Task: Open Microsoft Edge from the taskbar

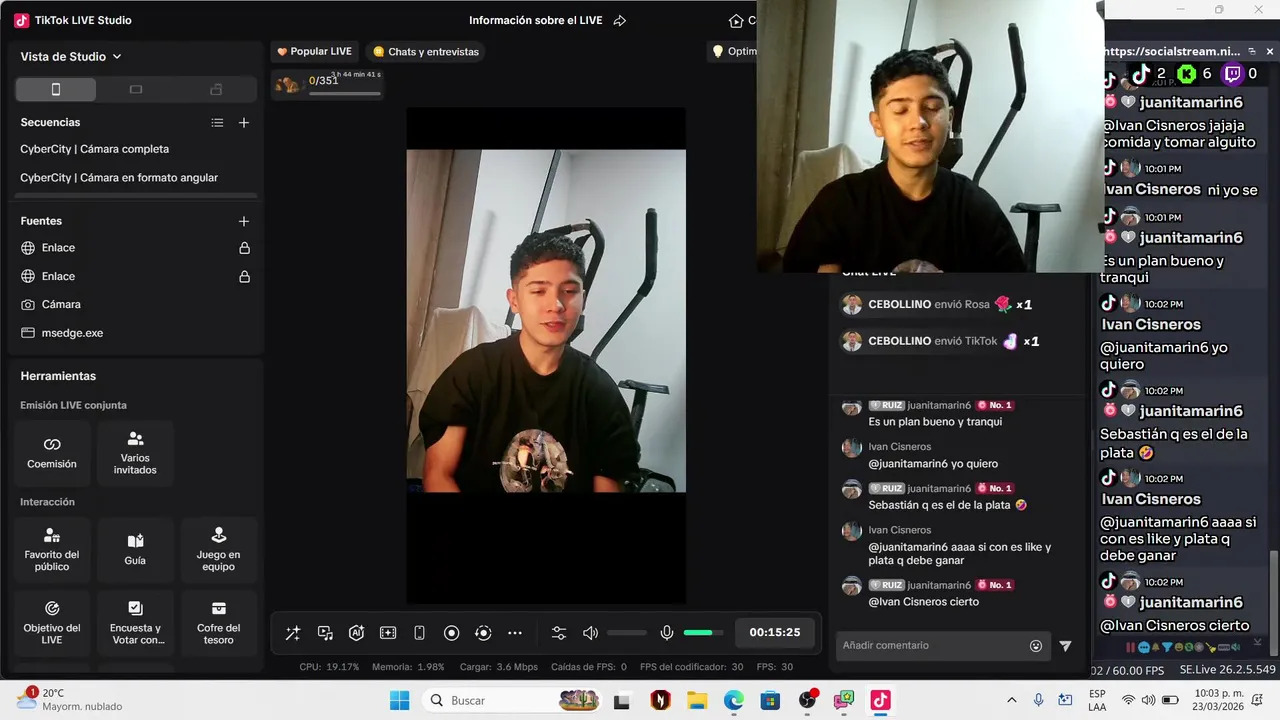Action: point(734,700)
